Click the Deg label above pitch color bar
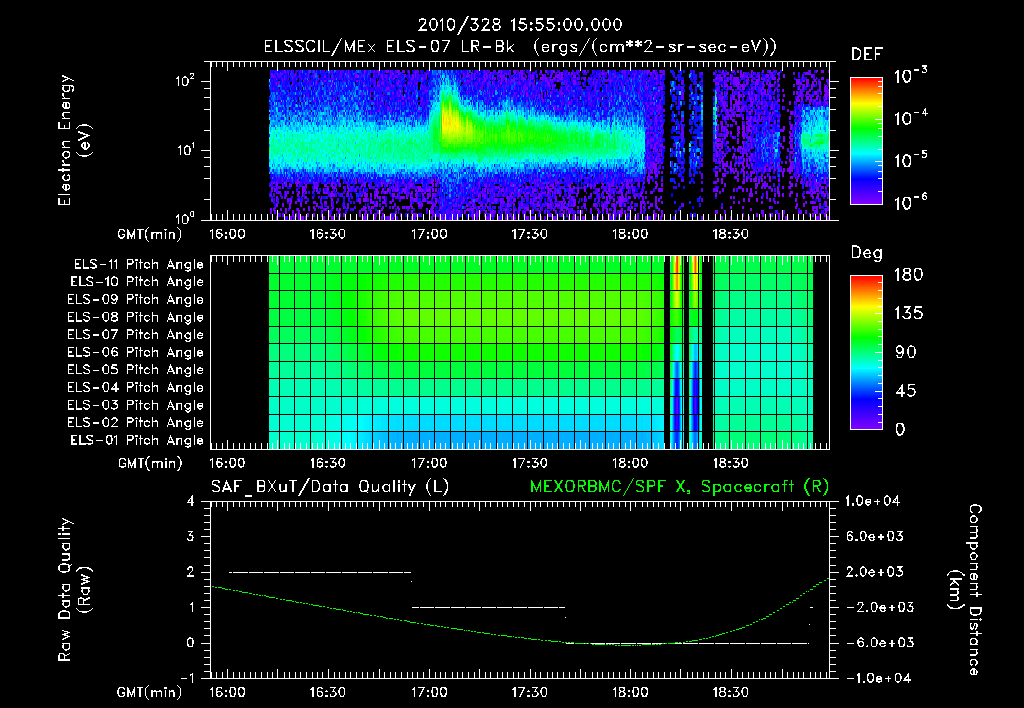The height and width of the screenshot is (708, 1024). coord(866,253)
